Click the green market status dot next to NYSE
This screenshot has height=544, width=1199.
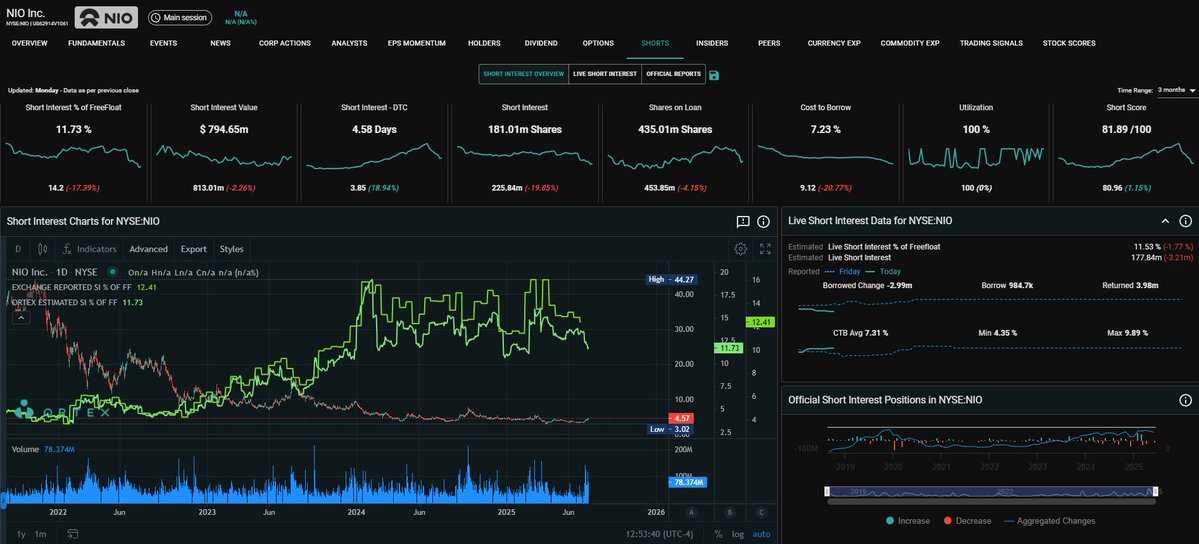click(112, 272)
